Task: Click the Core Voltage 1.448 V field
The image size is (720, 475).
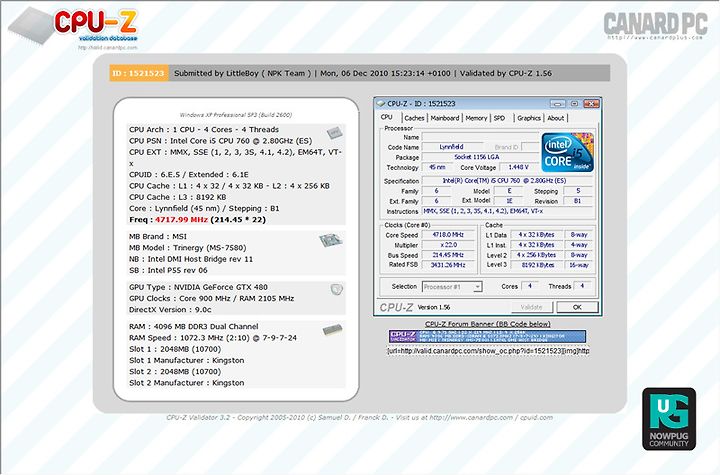Action: coord(518,167)
